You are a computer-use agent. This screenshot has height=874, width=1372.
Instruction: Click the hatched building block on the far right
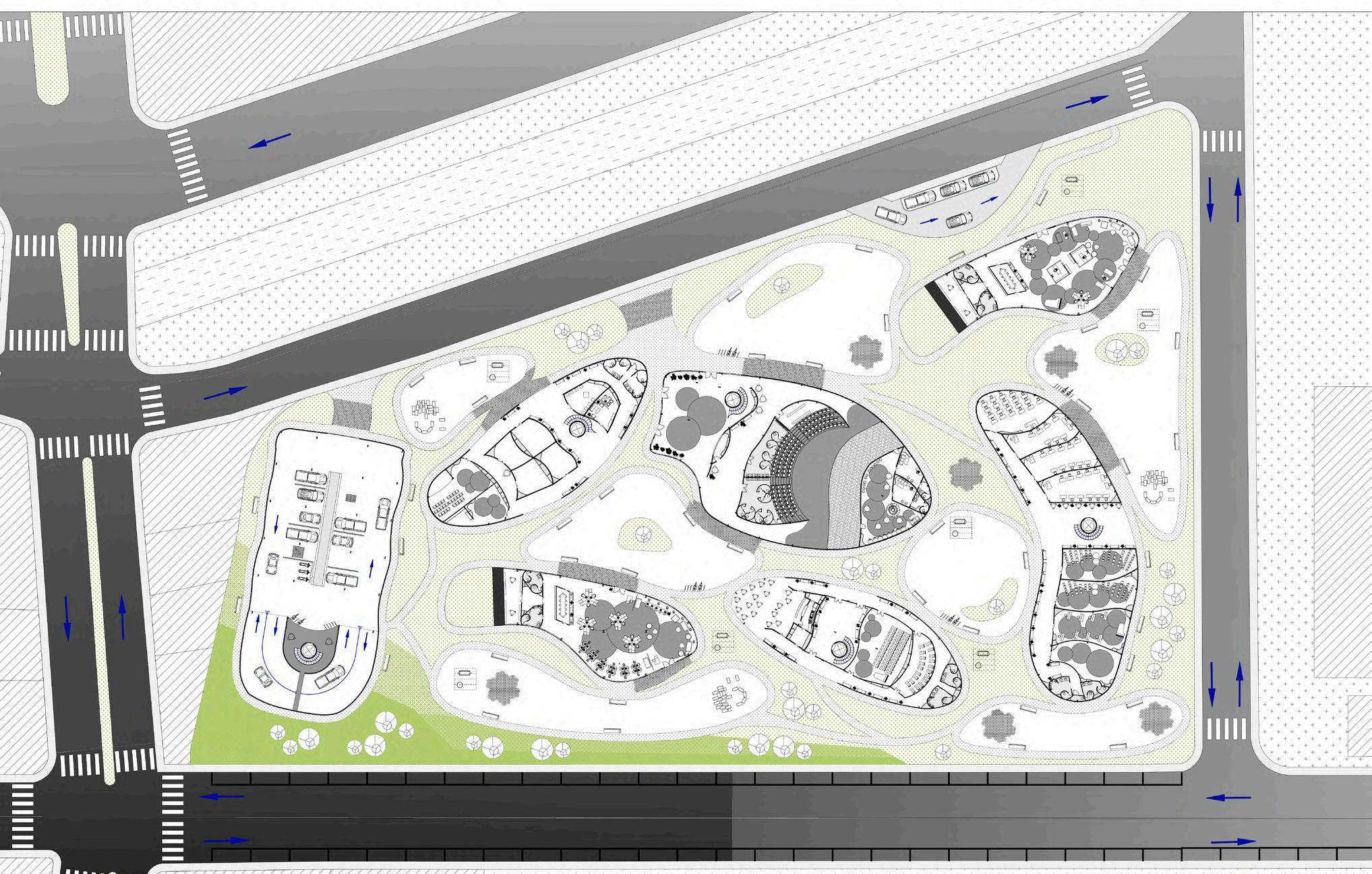(x=1342, y=533)
